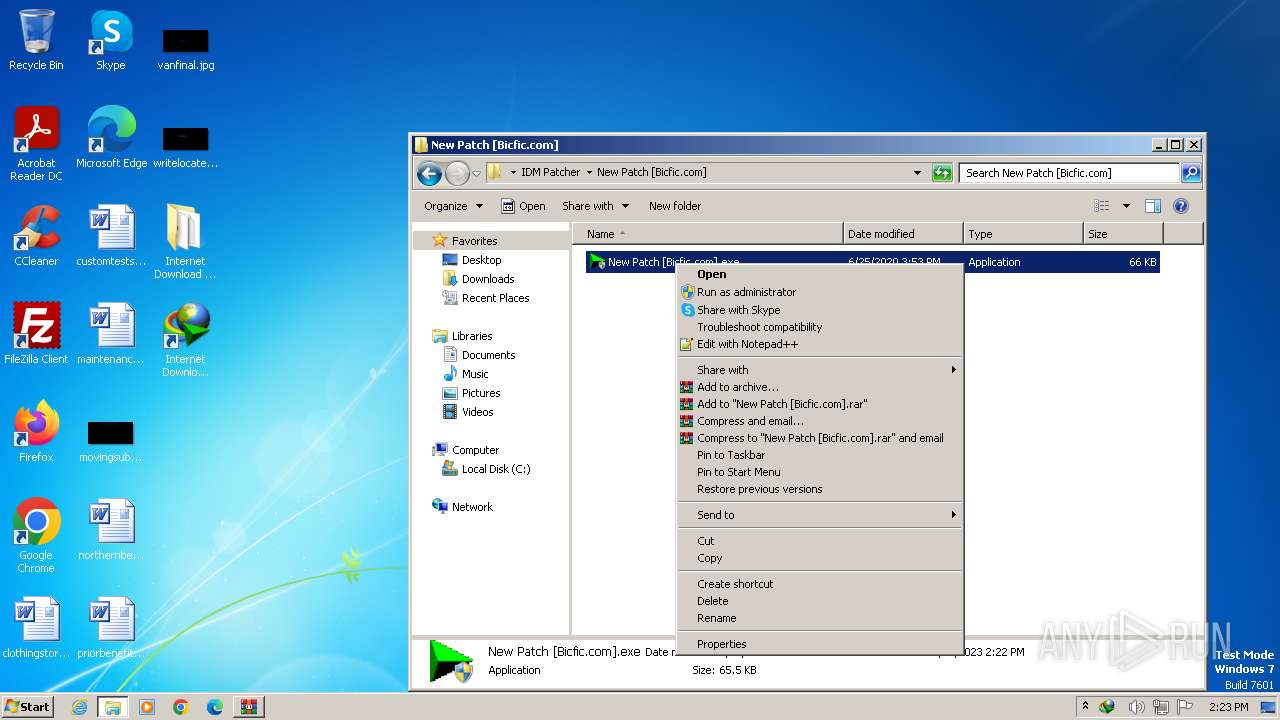
Task: Open the Recycle Bin desktop icon
Action: pos(36,40)
